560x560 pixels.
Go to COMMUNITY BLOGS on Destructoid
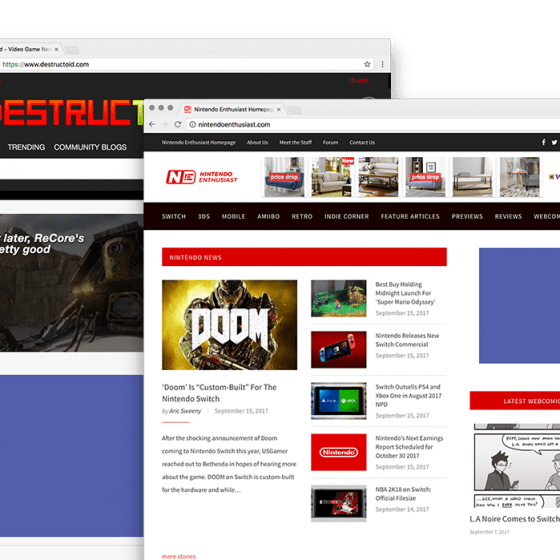[x=90, y=147]
